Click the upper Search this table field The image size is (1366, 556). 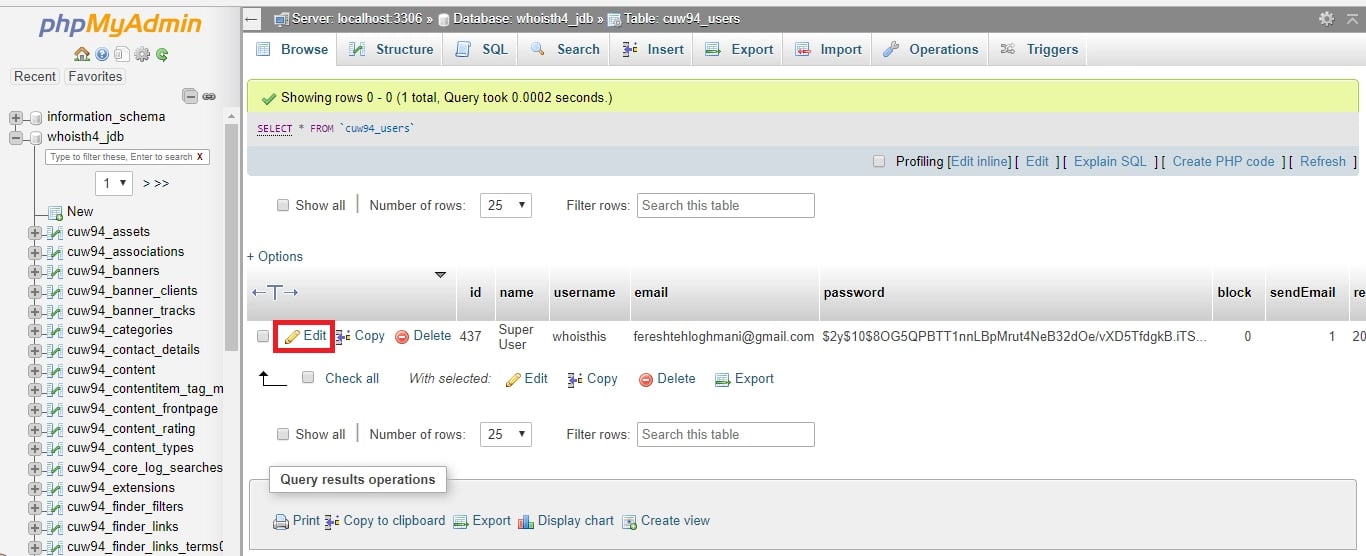pos(726,205)
